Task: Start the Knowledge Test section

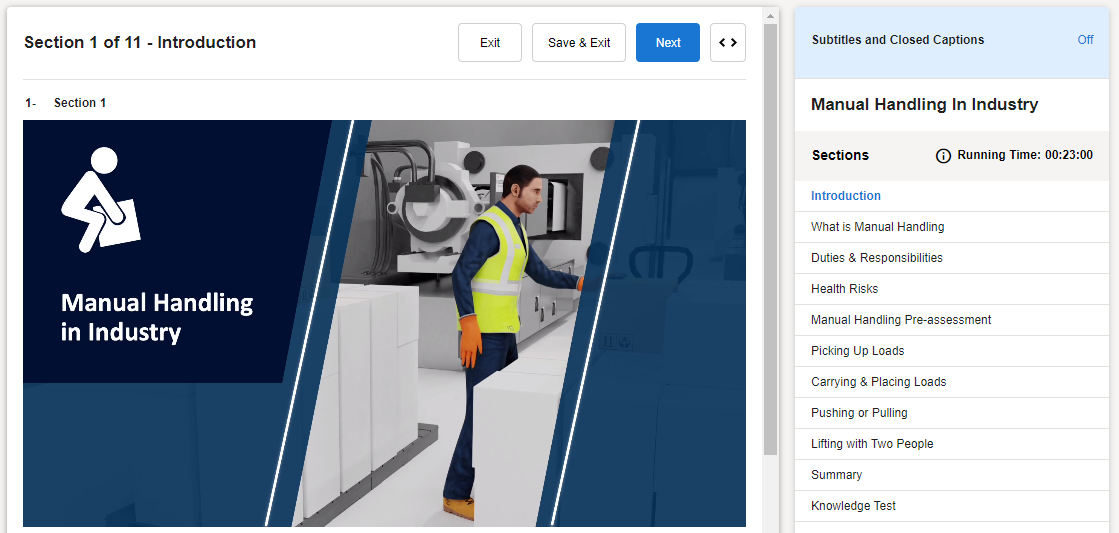Action: pos(853,506)
